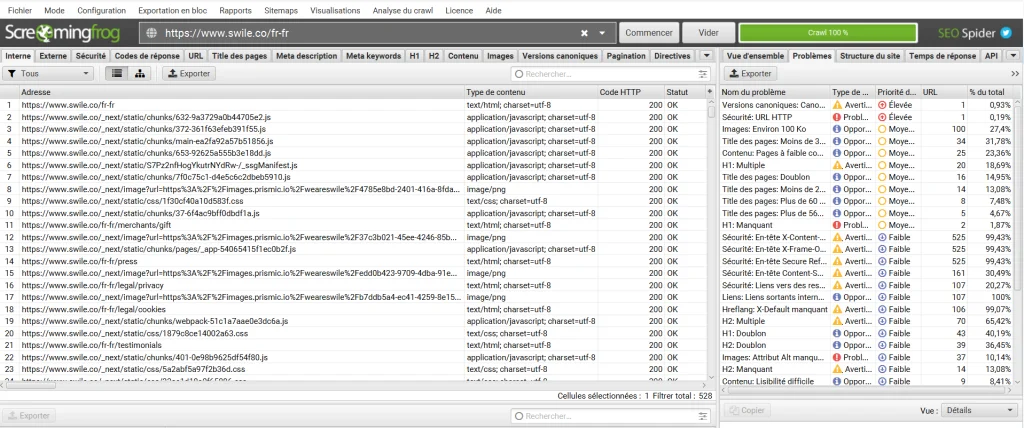Select row https://www.swile.co/fr-fr/press
1024x428 pixels.
pos(353,261)
